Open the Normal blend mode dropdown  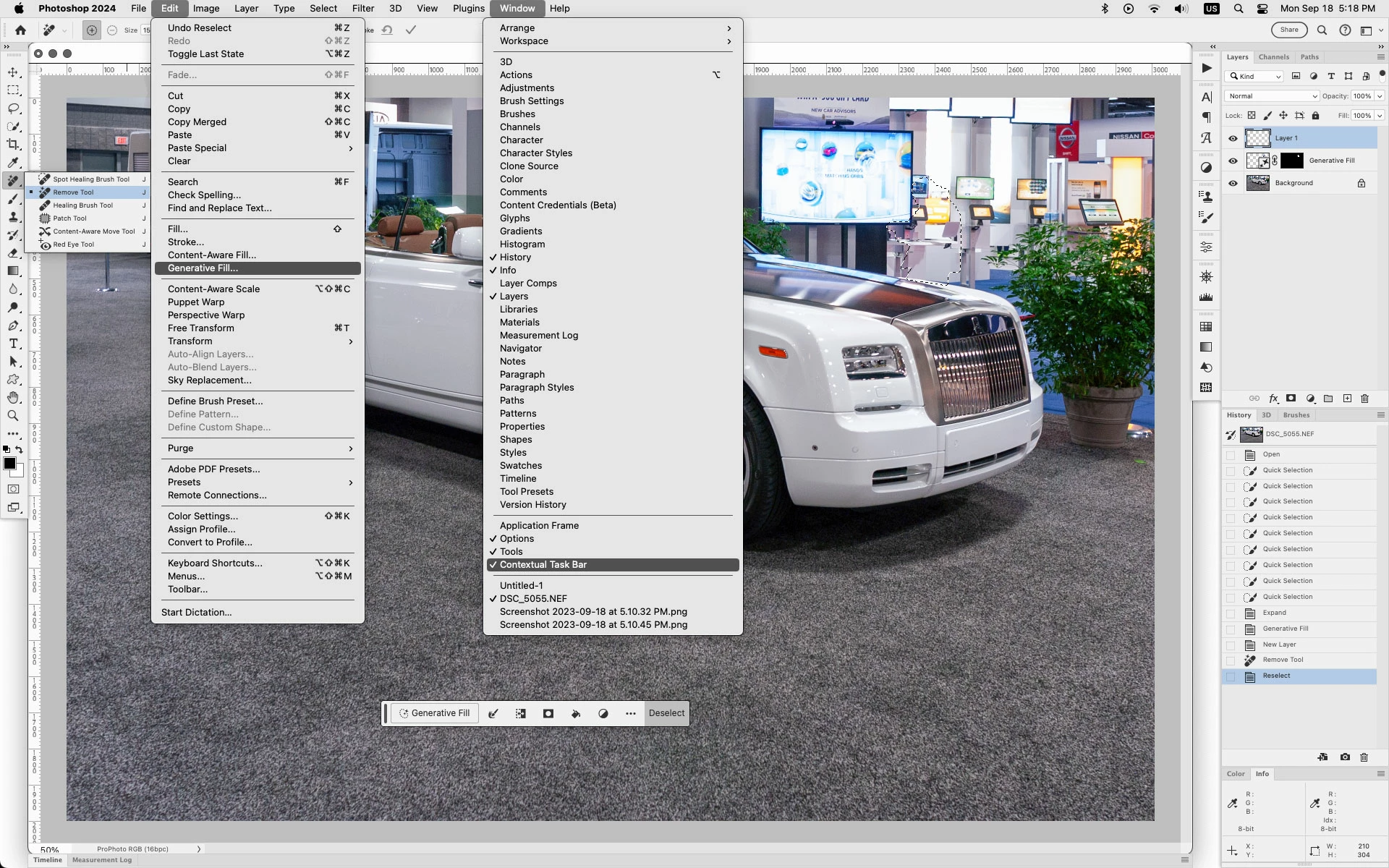pyautogui.click(x=1272, y=96)
